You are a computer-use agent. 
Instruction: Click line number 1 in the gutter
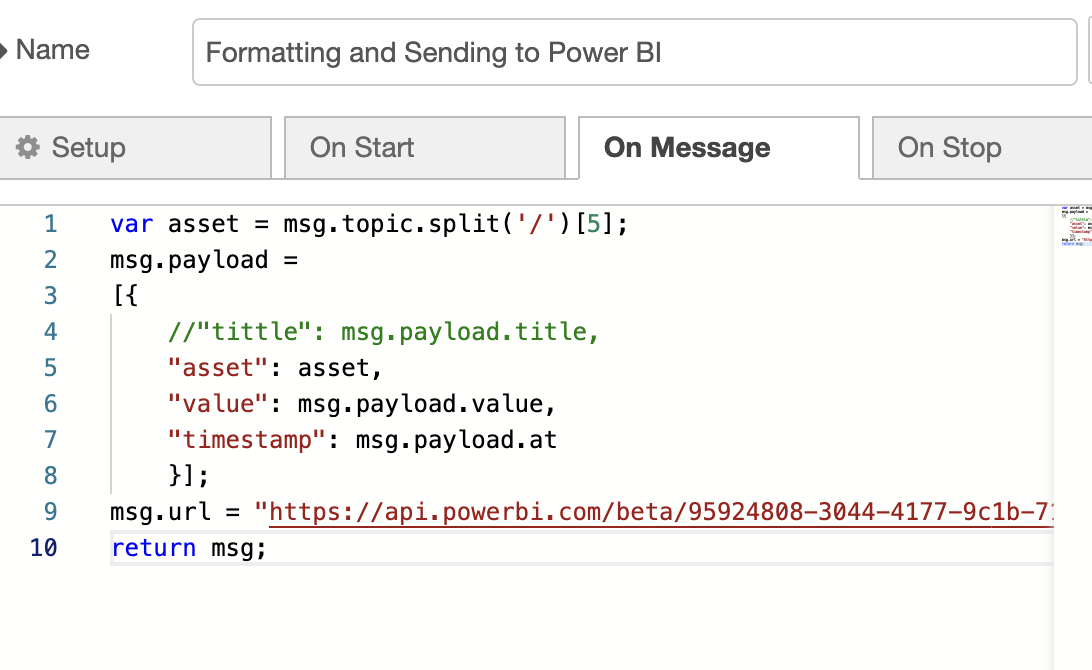[51, 224]
